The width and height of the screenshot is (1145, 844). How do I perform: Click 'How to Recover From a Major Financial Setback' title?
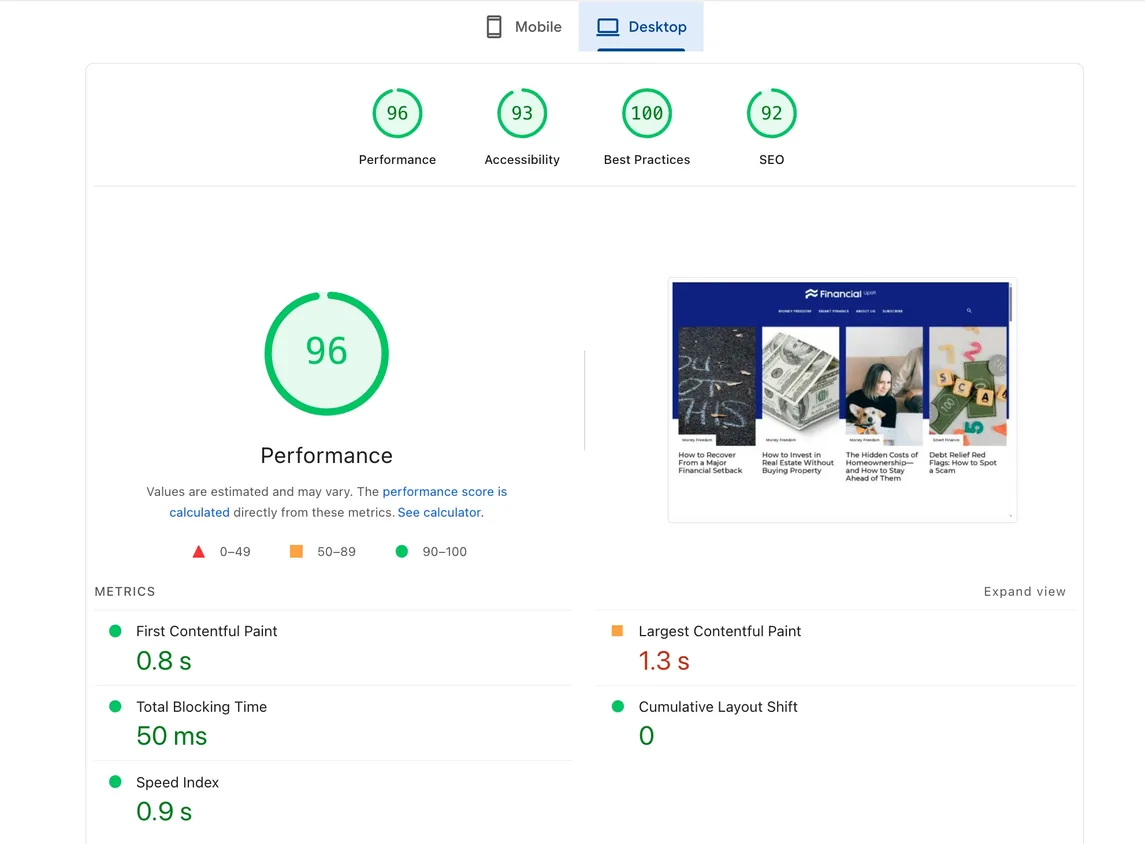tap(710, 463)
